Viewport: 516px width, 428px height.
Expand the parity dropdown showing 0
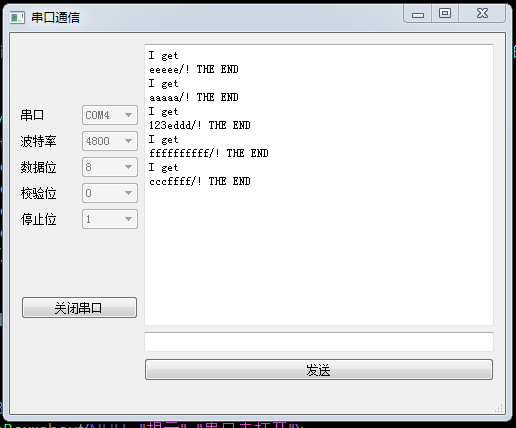[110, 193]
